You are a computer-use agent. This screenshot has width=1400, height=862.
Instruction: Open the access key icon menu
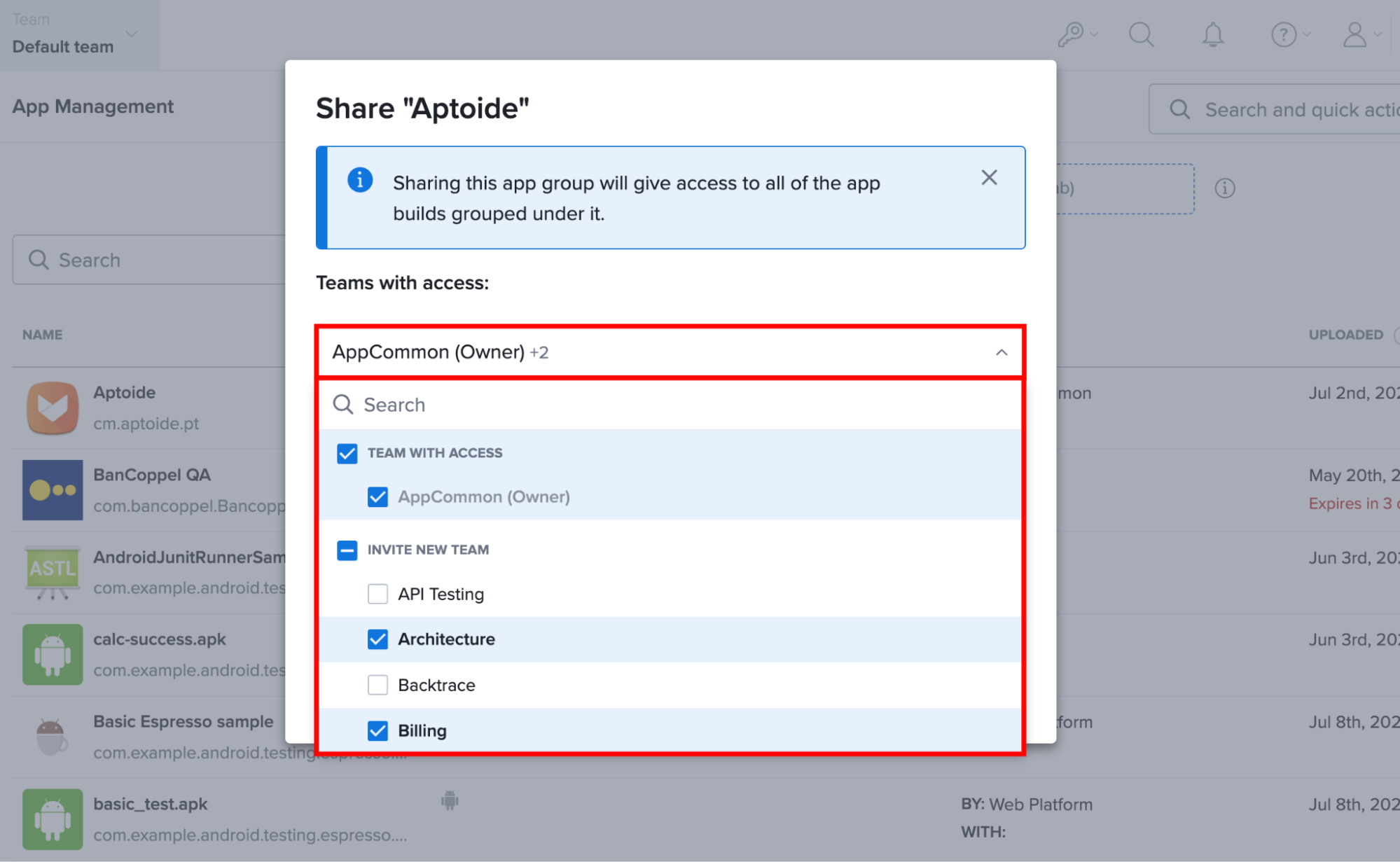[1076, 34]
